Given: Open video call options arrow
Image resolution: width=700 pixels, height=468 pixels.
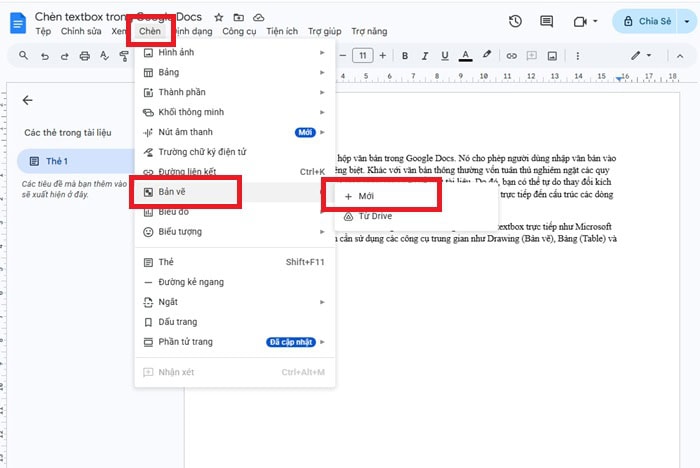Looking at the screenshot, I should [x=595, y=21].
